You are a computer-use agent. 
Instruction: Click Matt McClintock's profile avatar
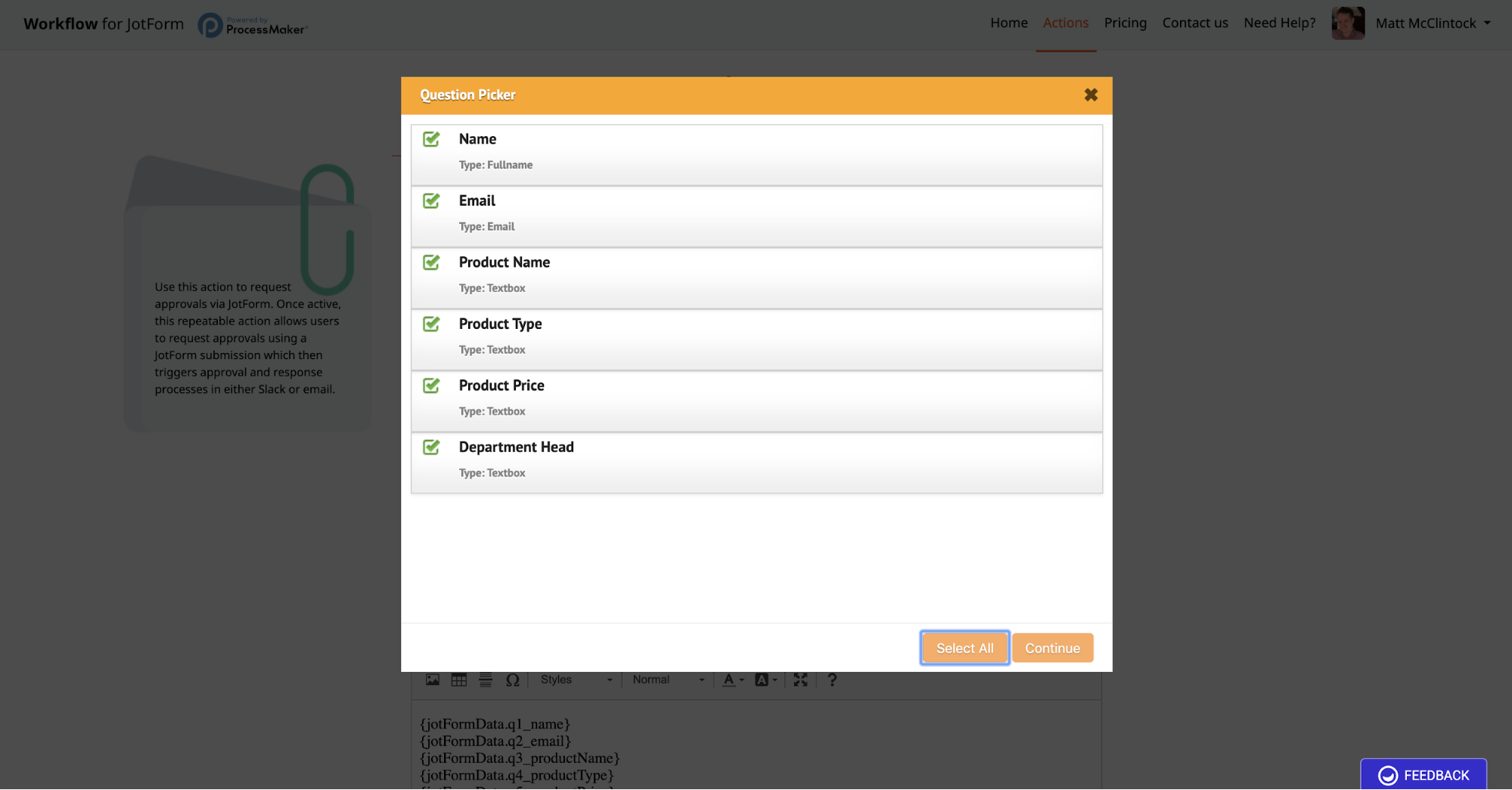coord(1348,23)
